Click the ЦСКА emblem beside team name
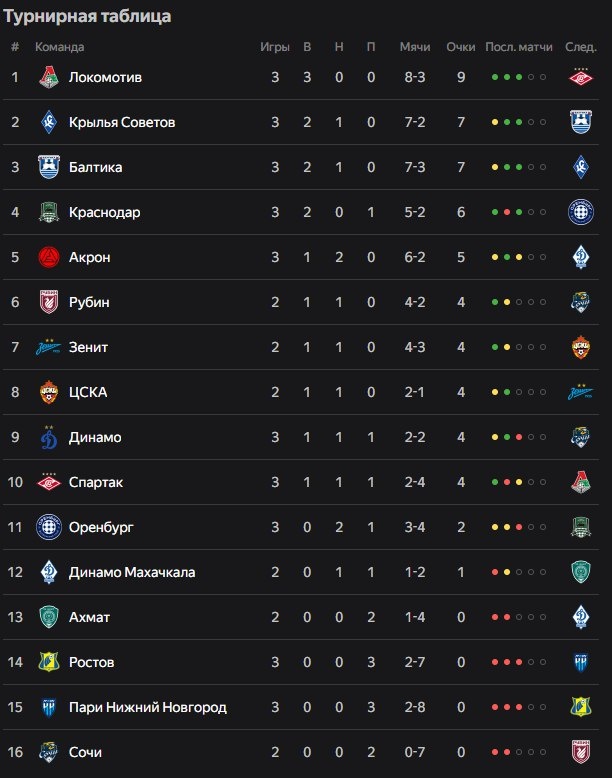 pos(49,392)
